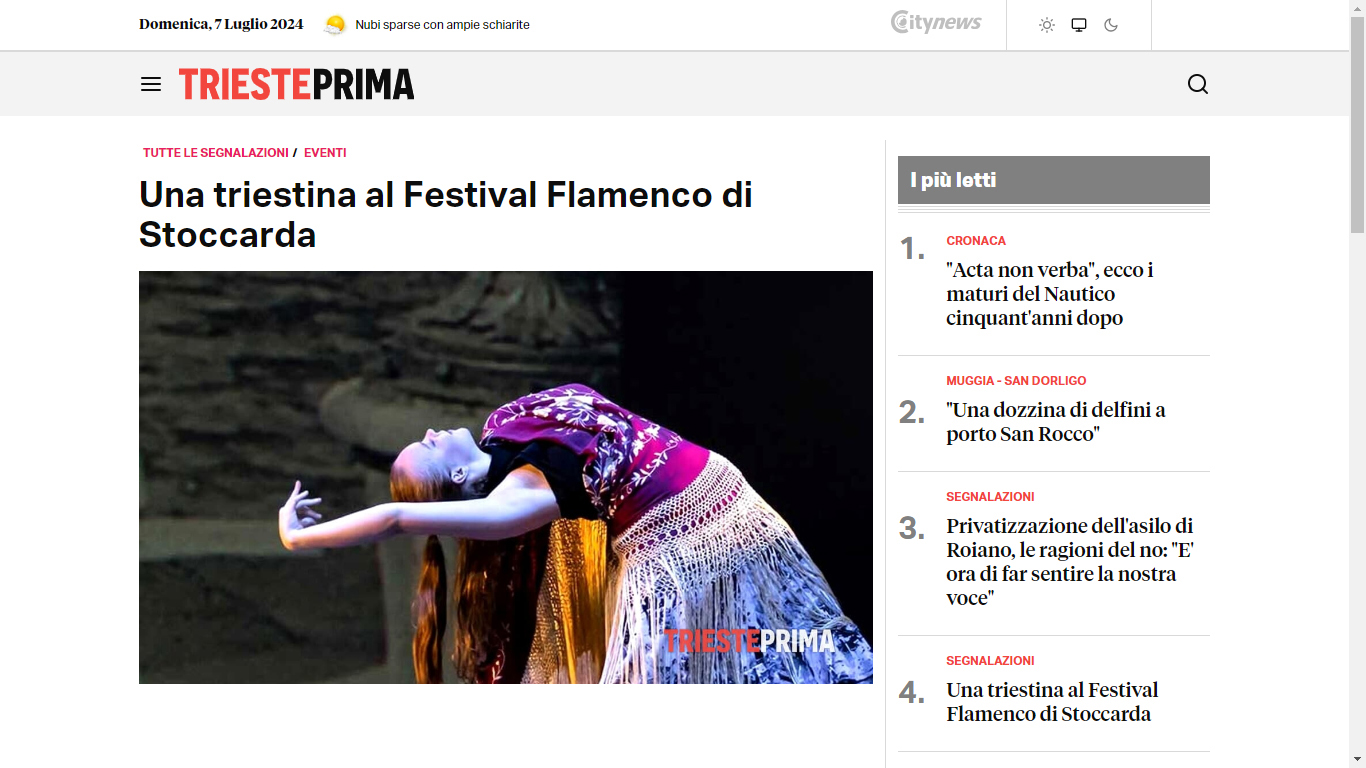Click the Segnalazioni label above Roiano article
Screen dimensions: 1366x768
990,497
